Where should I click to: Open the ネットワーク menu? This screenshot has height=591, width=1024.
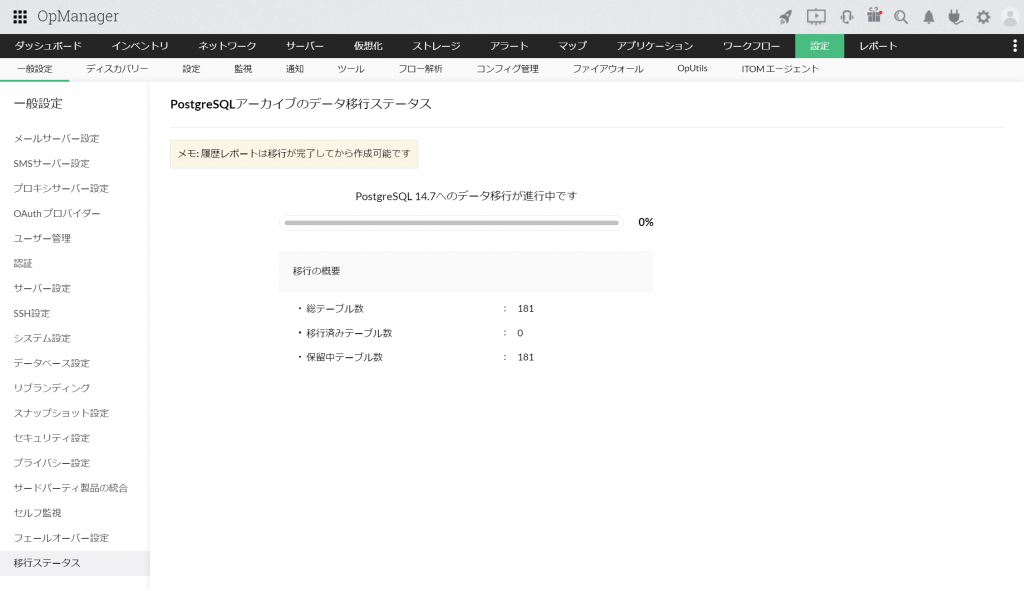227,46
